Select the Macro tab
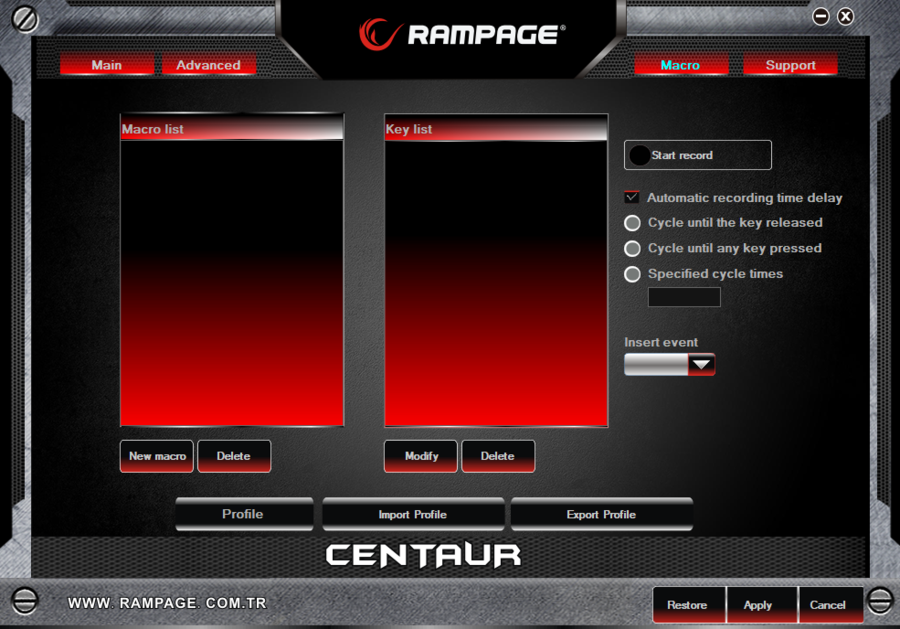 click(x=681, y=65)
